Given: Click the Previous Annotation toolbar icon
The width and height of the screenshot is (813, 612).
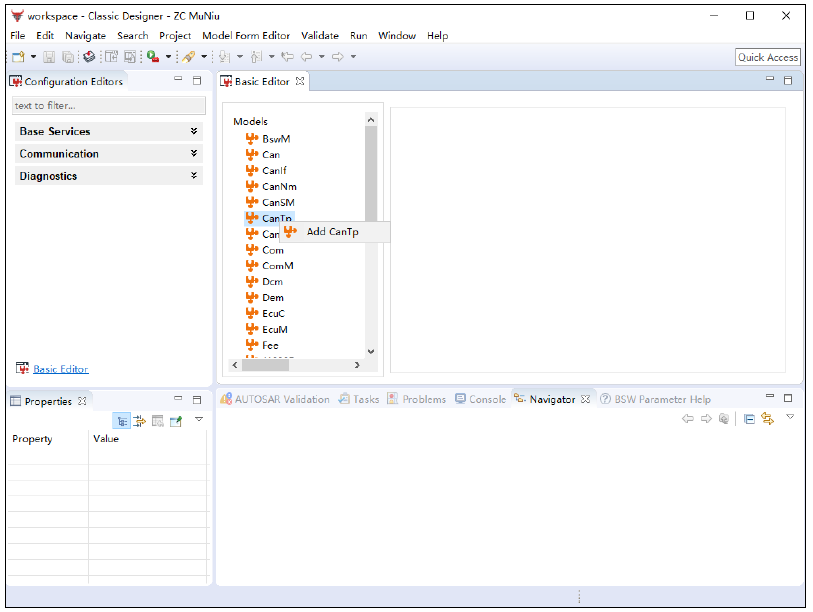Looking at the screenshot, I should click(256, 57).
